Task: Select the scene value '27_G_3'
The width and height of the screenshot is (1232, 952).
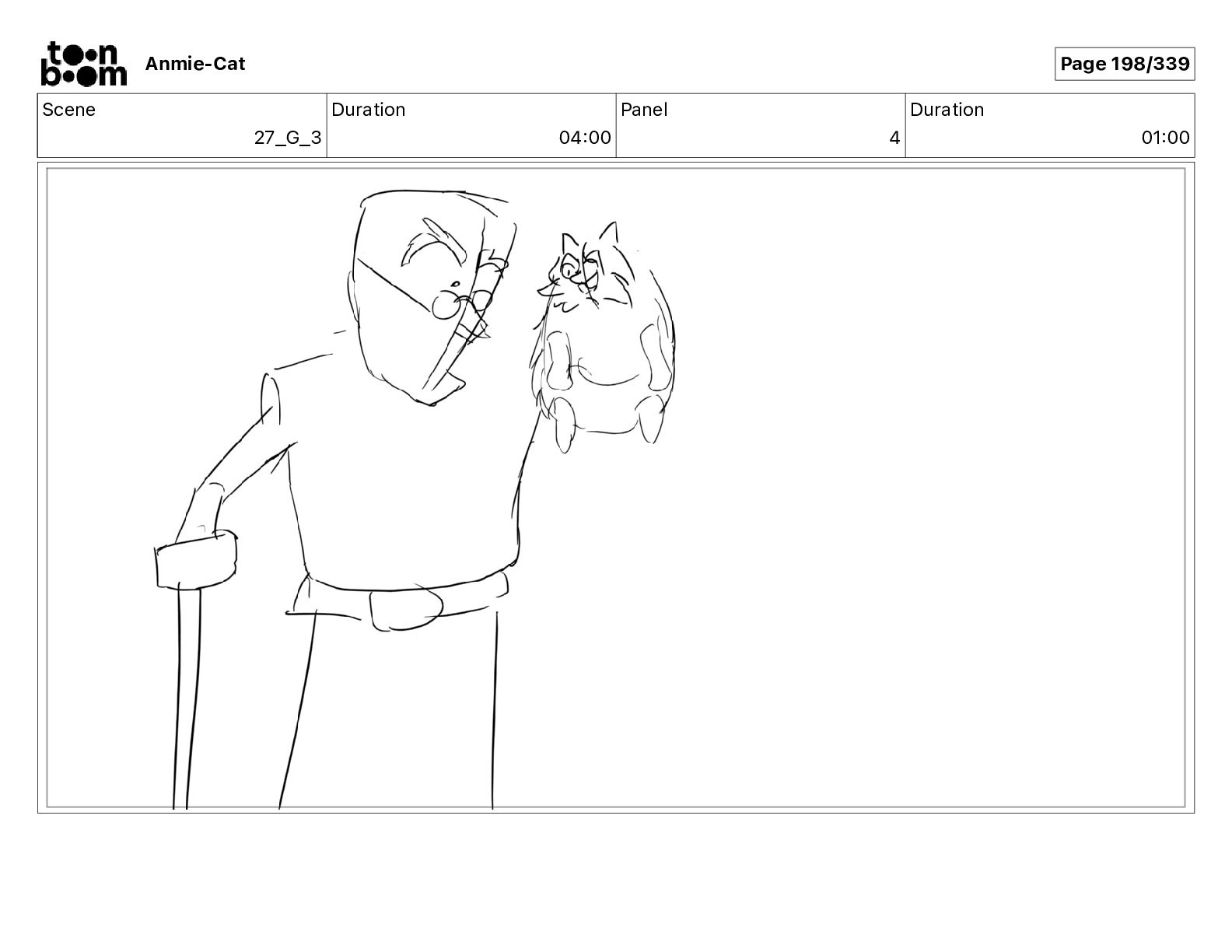Action: click(288, 138)
